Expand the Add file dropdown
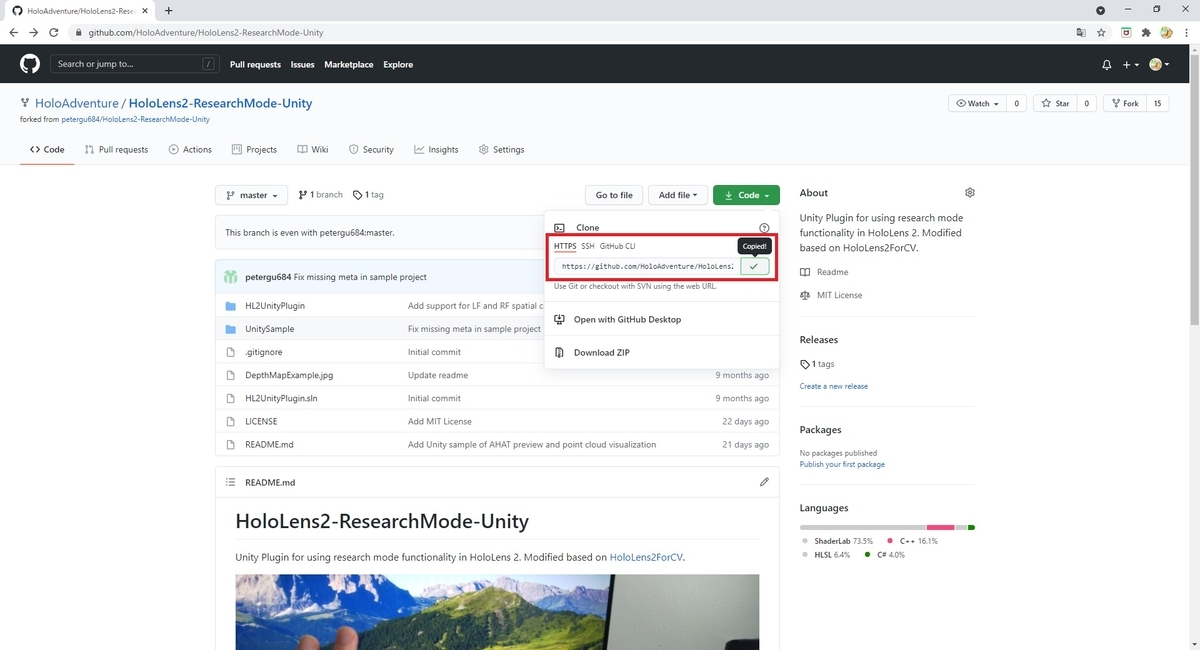Screen dimensions: 1200x650 (678, 195)
